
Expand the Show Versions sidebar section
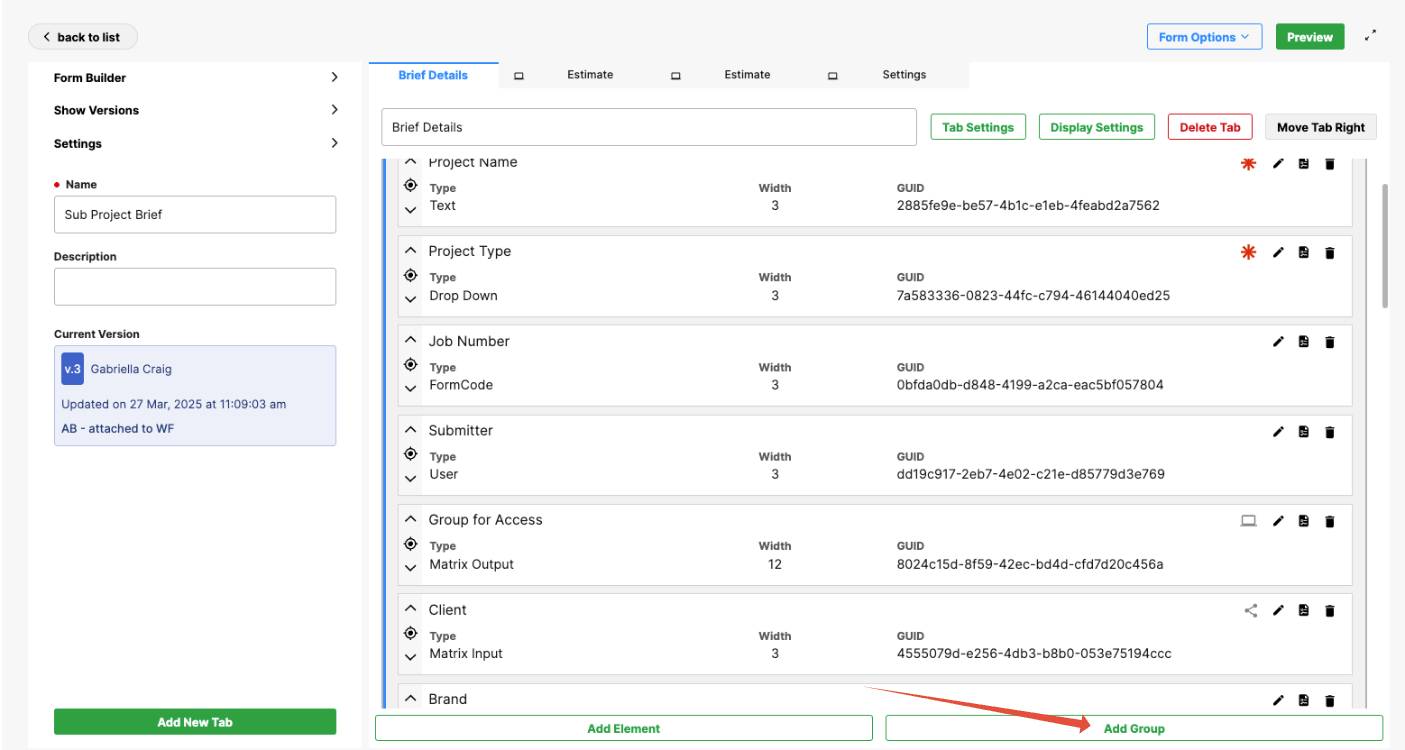tap(196, 110)
